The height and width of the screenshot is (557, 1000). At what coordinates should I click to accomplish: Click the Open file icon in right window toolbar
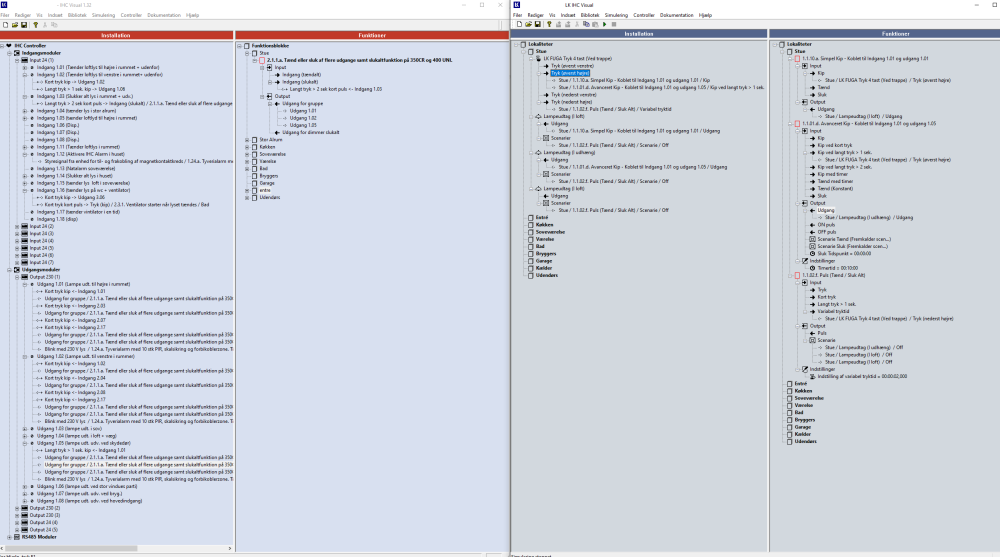[529, 24]
